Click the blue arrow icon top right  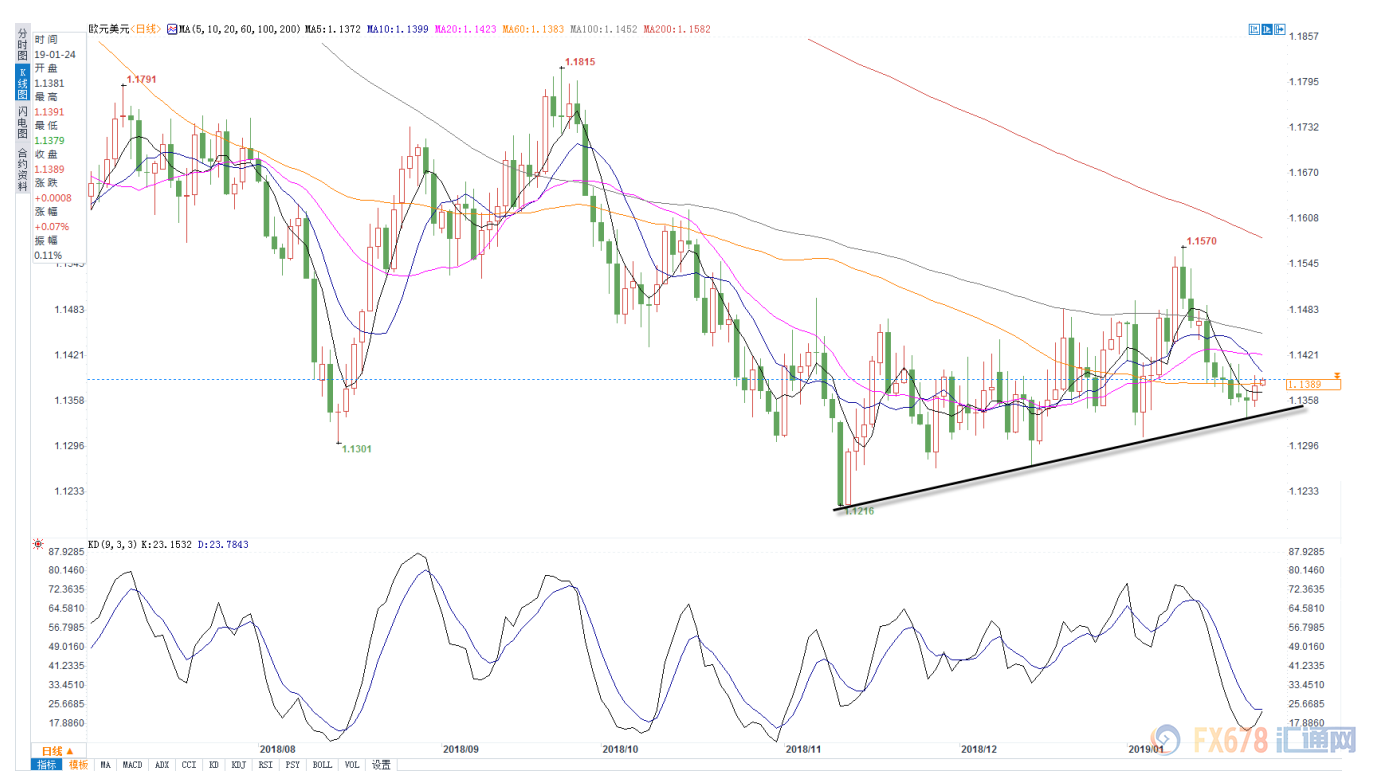(x=1282, y=30)
